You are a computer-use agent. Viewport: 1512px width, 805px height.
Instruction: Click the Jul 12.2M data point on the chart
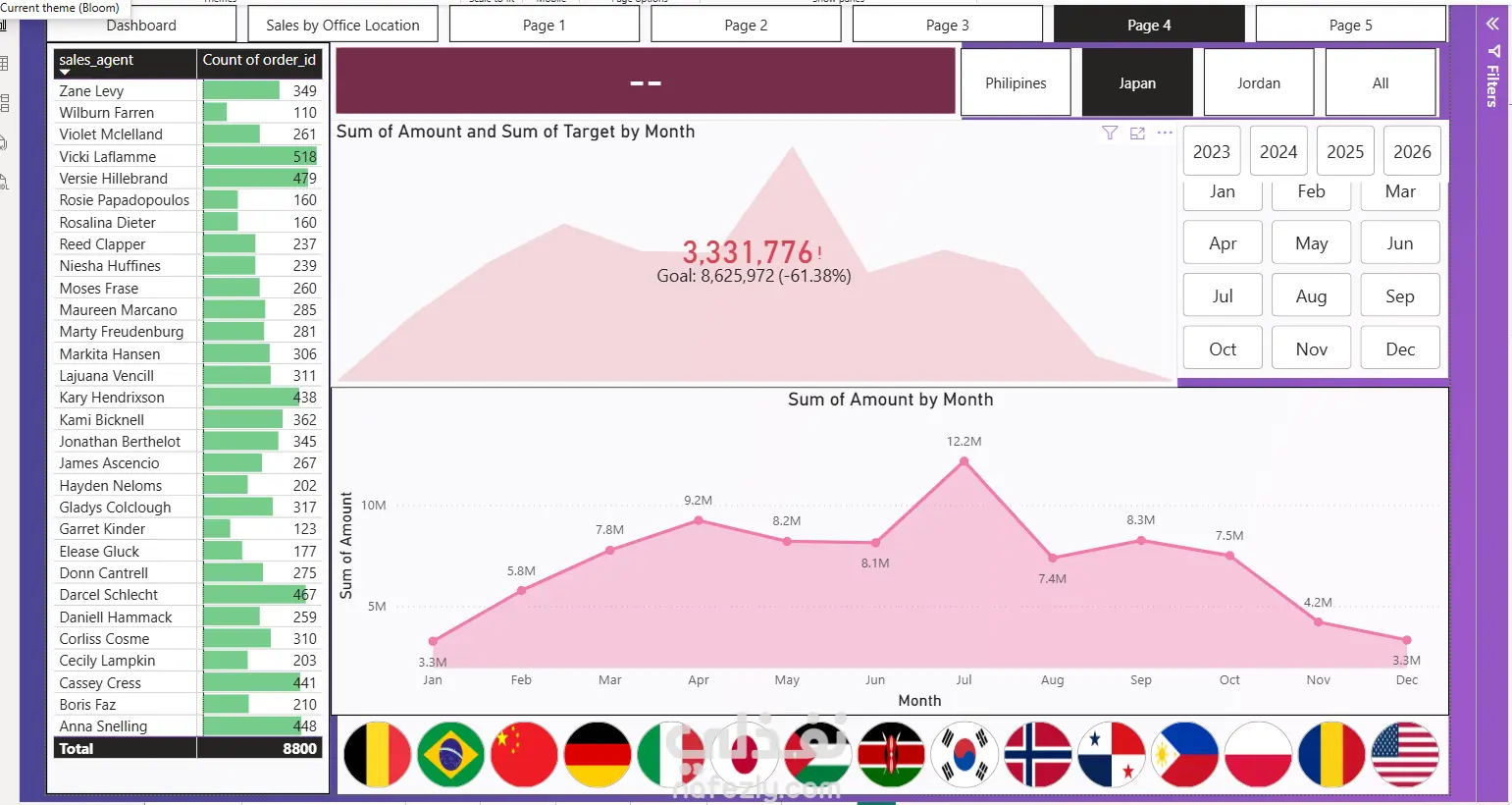pyautogui.click(x=965, y=460)
